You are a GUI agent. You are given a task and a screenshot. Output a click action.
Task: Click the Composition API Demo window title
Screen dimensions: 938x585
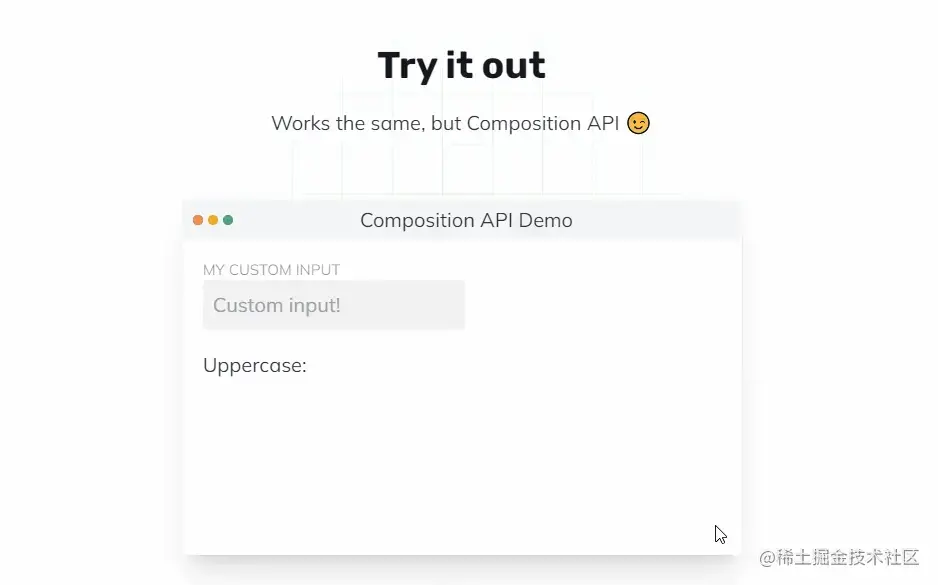(x=466, y=220)
